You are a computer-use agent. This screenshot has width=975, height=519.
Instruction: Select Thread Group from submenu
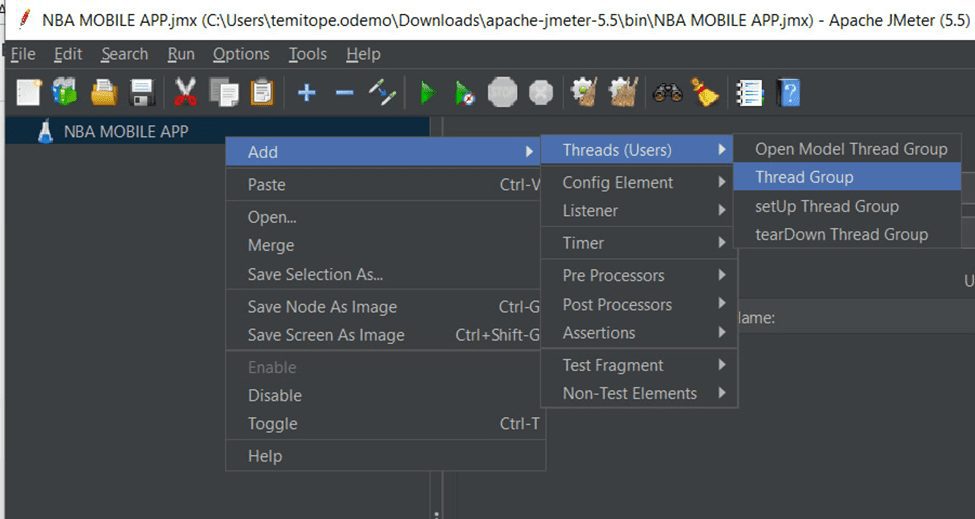848,177
